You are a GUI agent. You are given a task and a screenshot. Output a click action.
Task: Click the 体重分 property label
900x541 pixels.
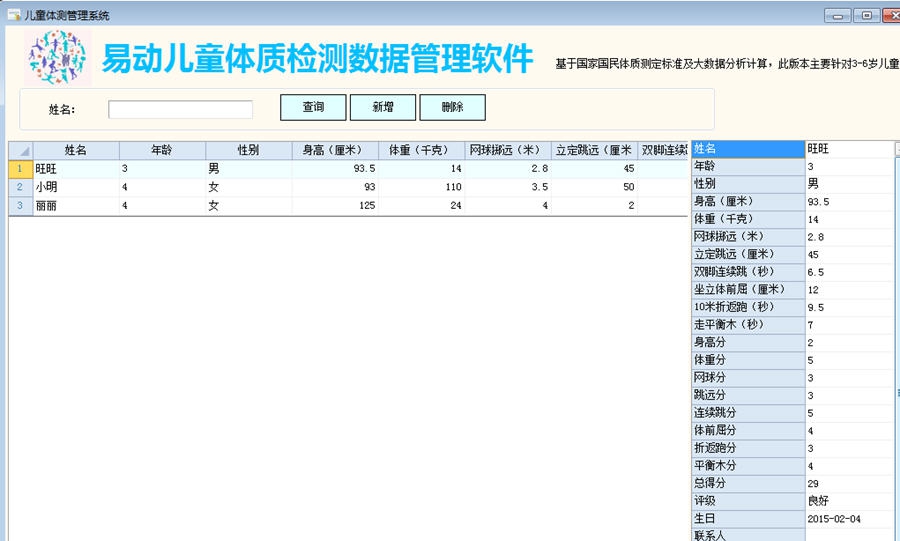click(748, 360)
